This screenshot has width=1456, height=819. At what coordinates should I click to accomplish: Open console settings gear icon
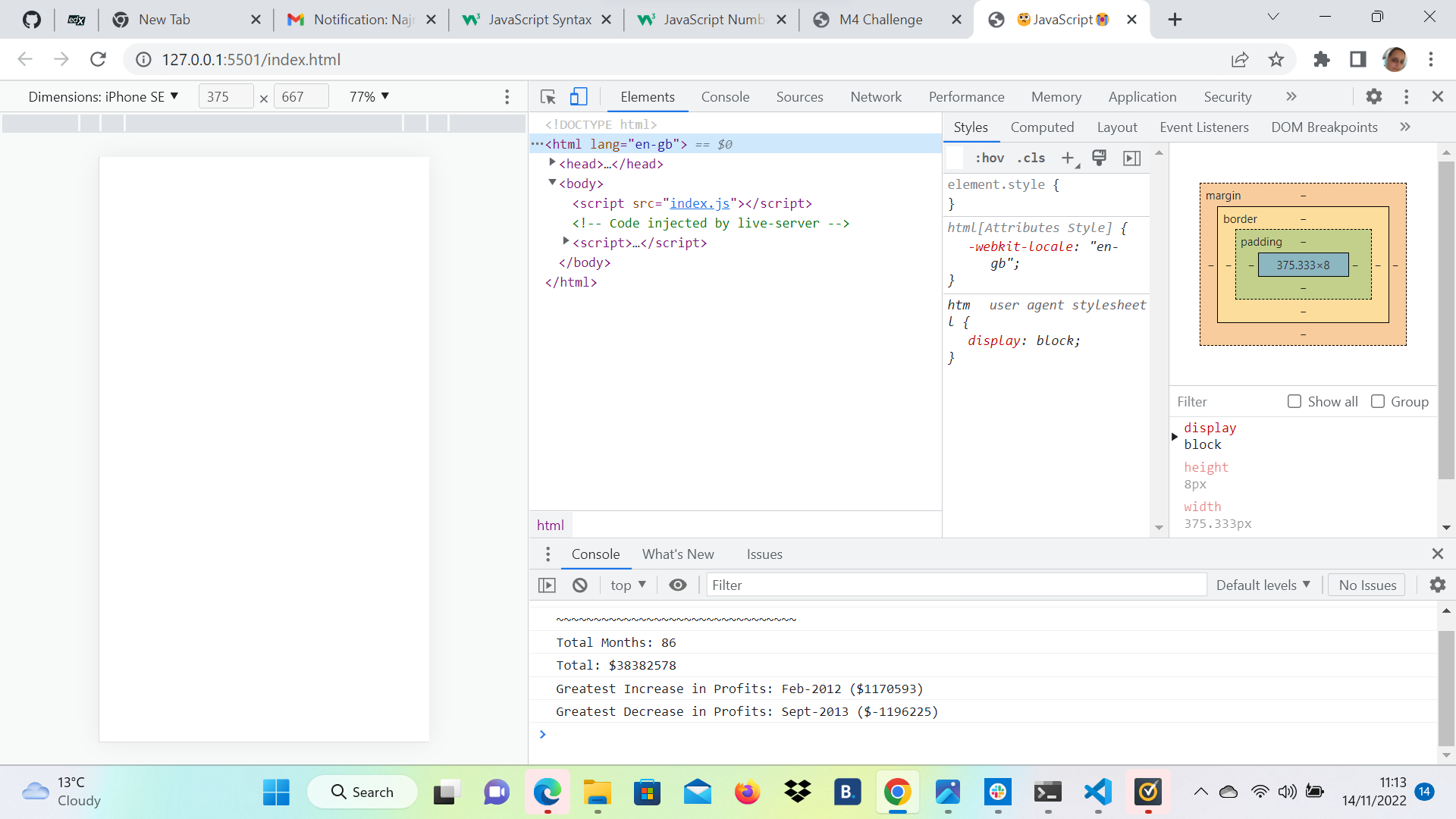point(1437,585)
